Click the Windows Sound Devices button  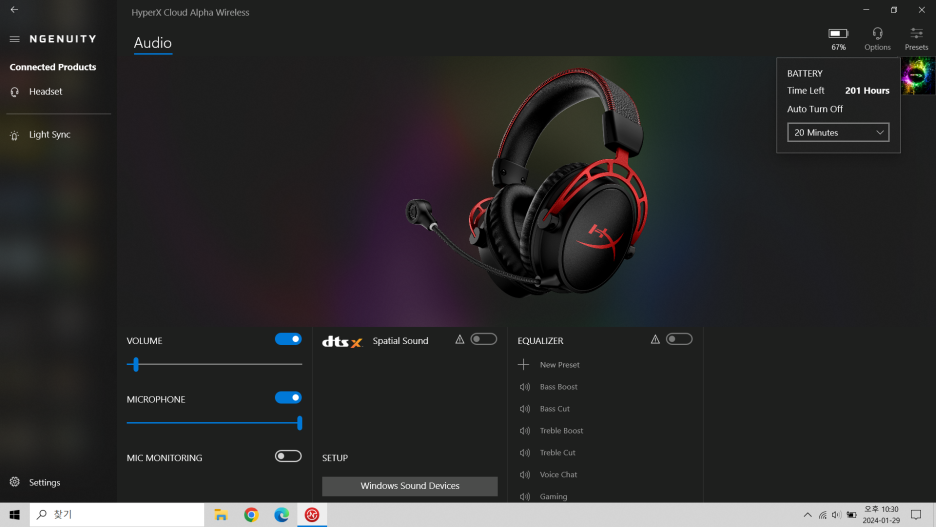[x=410, y=486]
